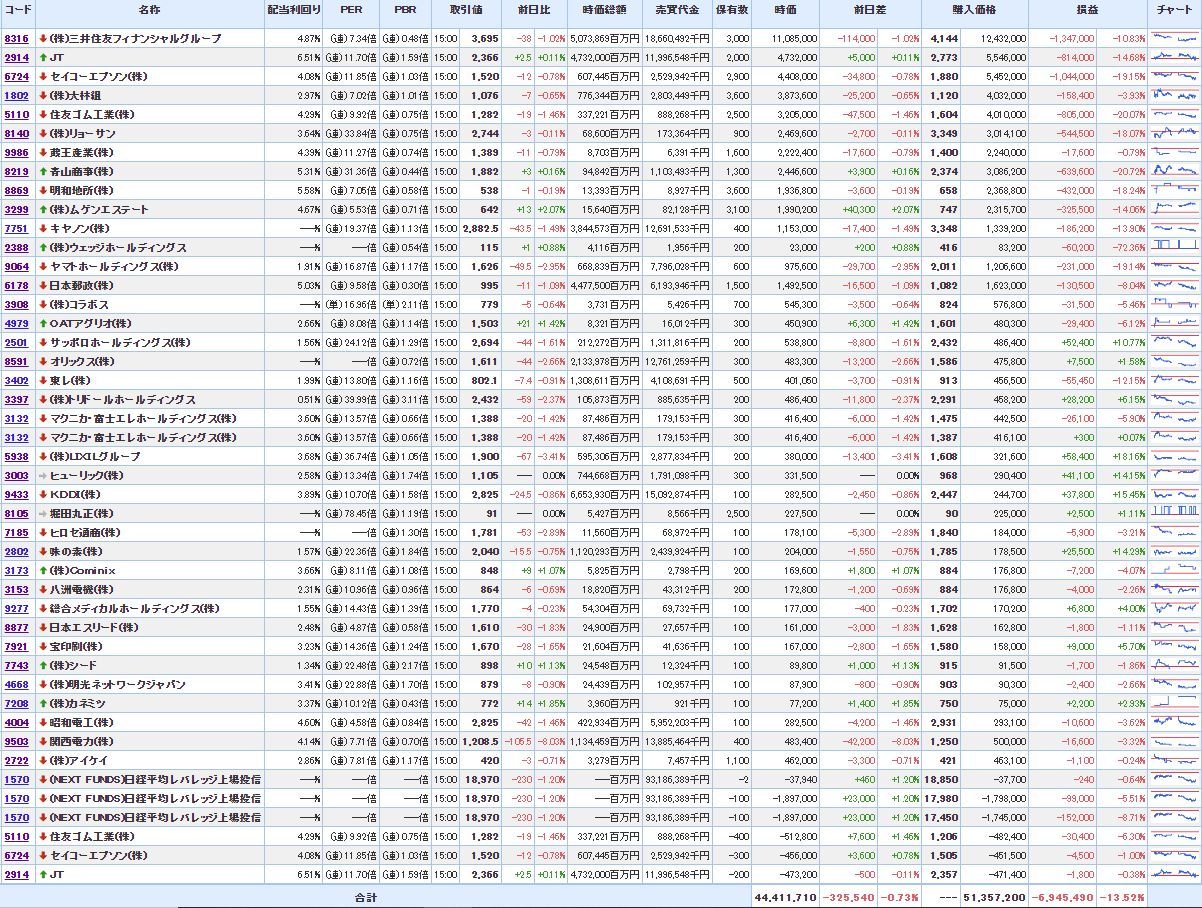1202x908 pixels.
Task: Click the green up arrow beside ムゲンエステート
Action: coord(43,210)
